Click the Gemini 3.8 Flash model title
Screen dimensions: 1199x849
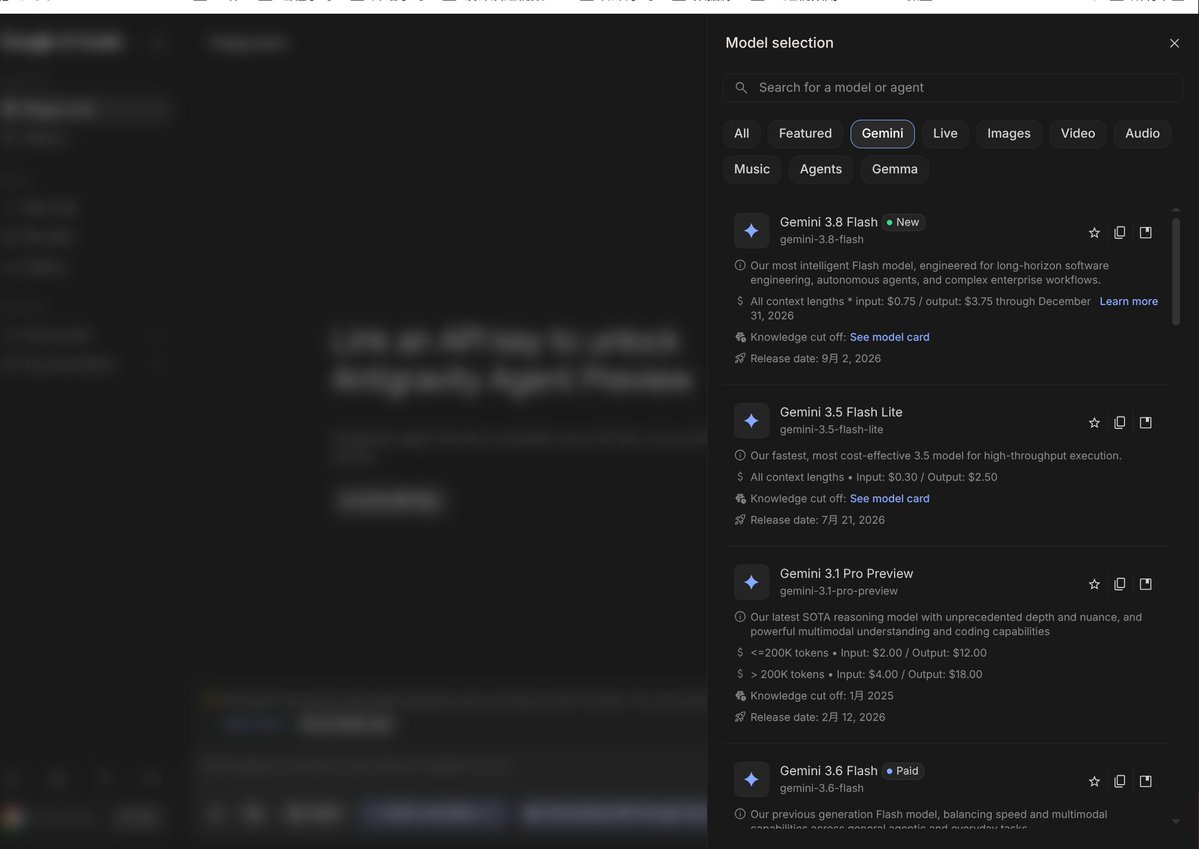[828, 222]
